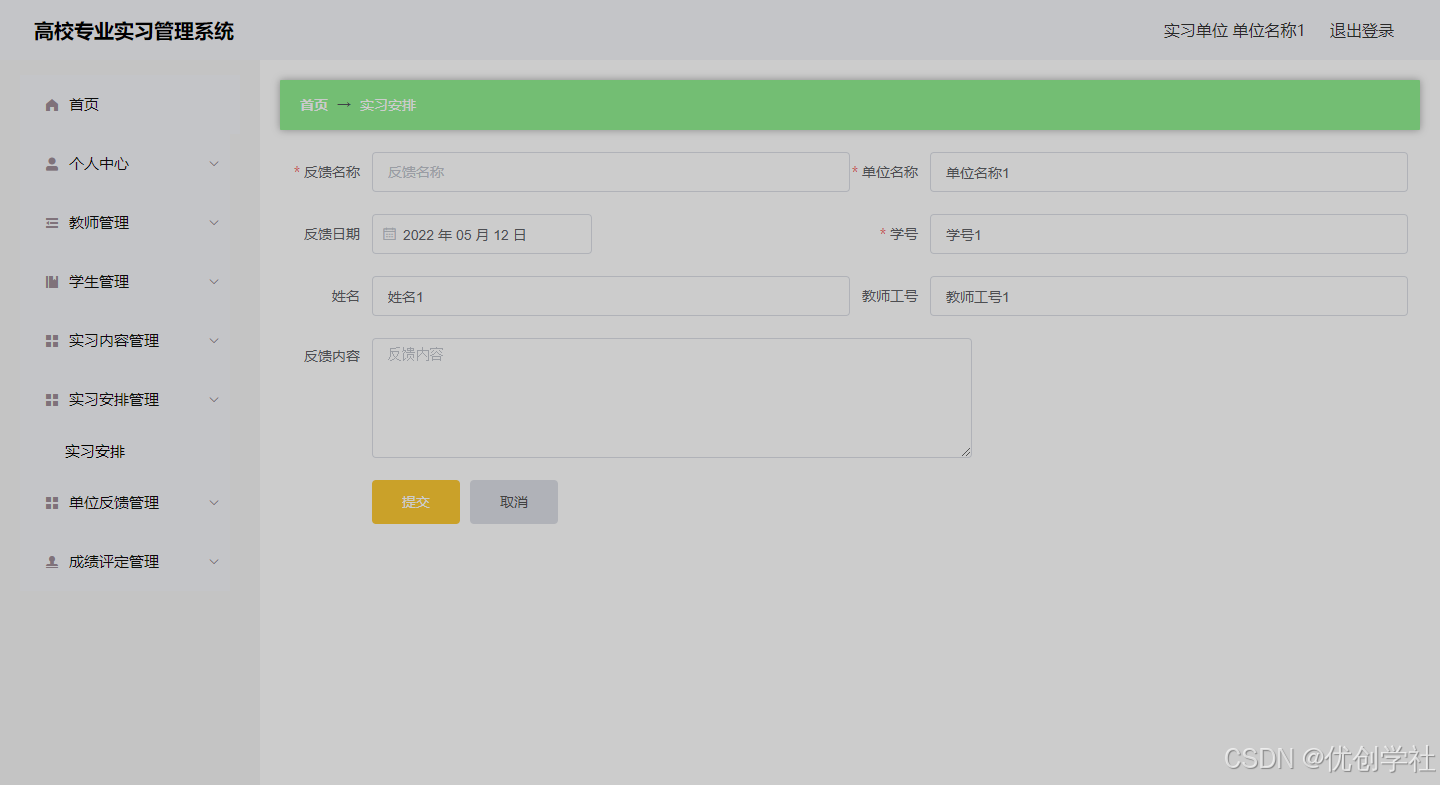Expand the 实习内容管理 chevron
Screen dimensions: 1440x785
214,341
